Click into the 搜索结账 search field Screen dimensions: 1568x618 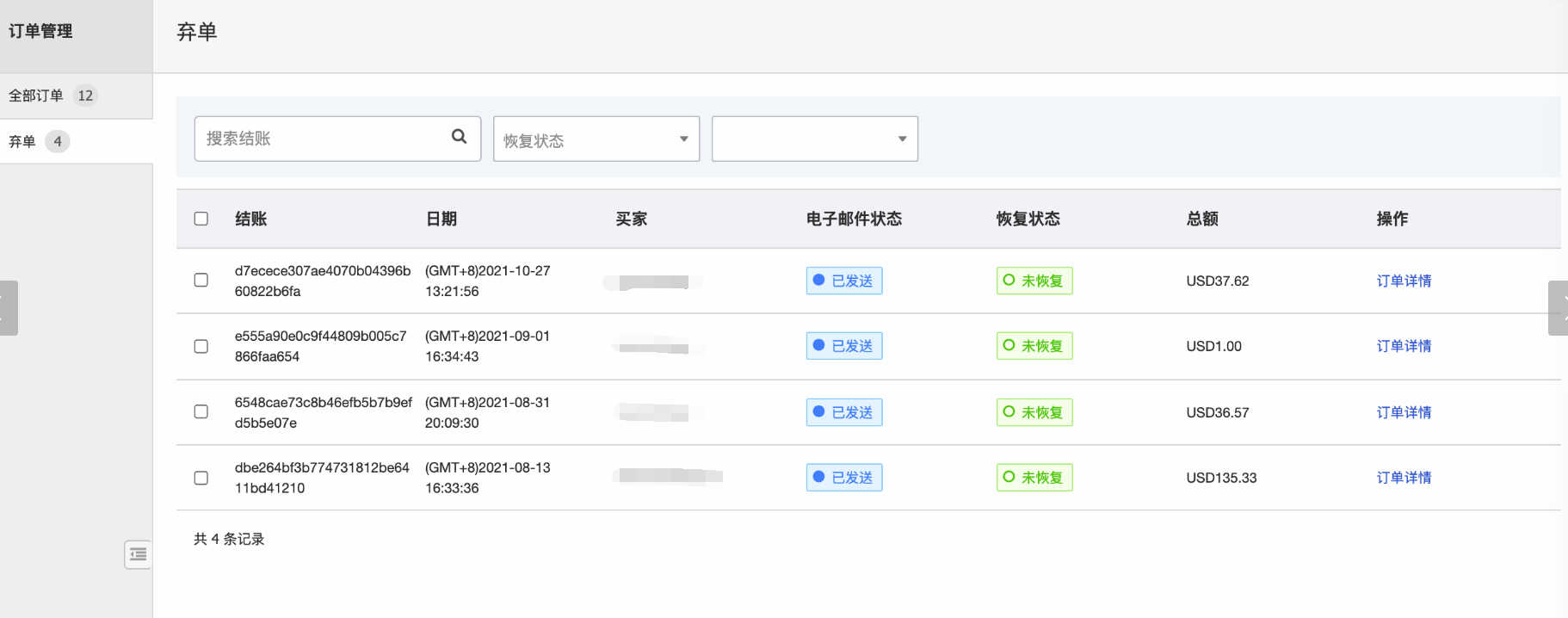(x=323, y=139)
